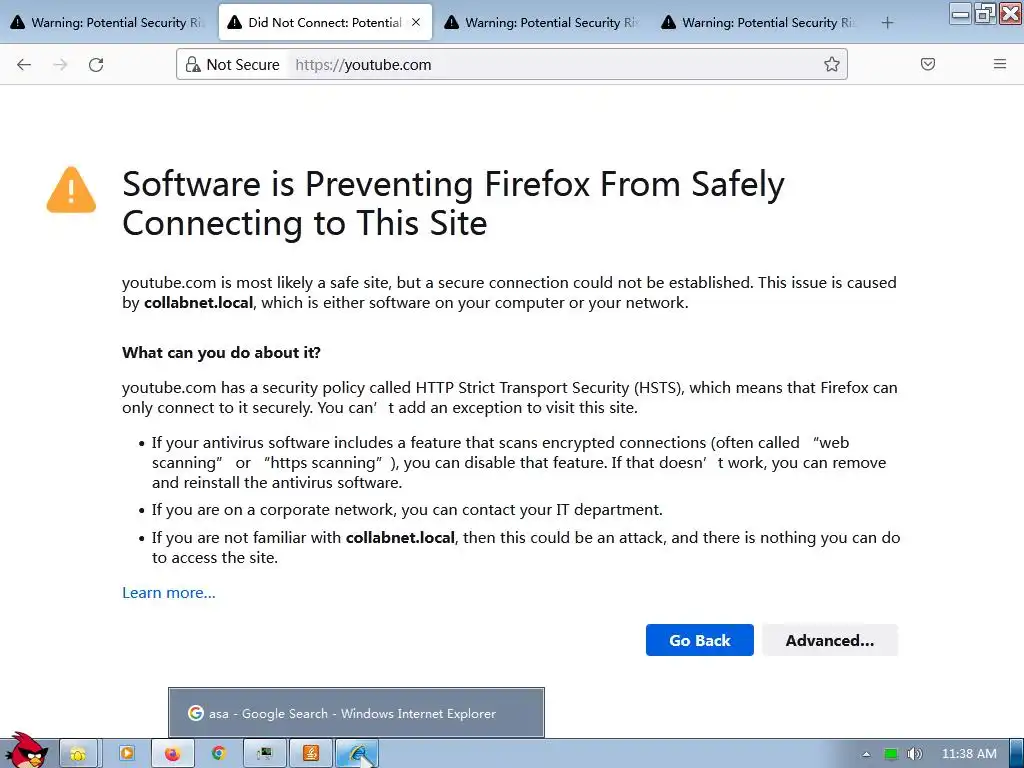1024x768 pixels.
Task: Click the Not Secure lock icon
Action: pyautogui.click(x=193, y=65)
